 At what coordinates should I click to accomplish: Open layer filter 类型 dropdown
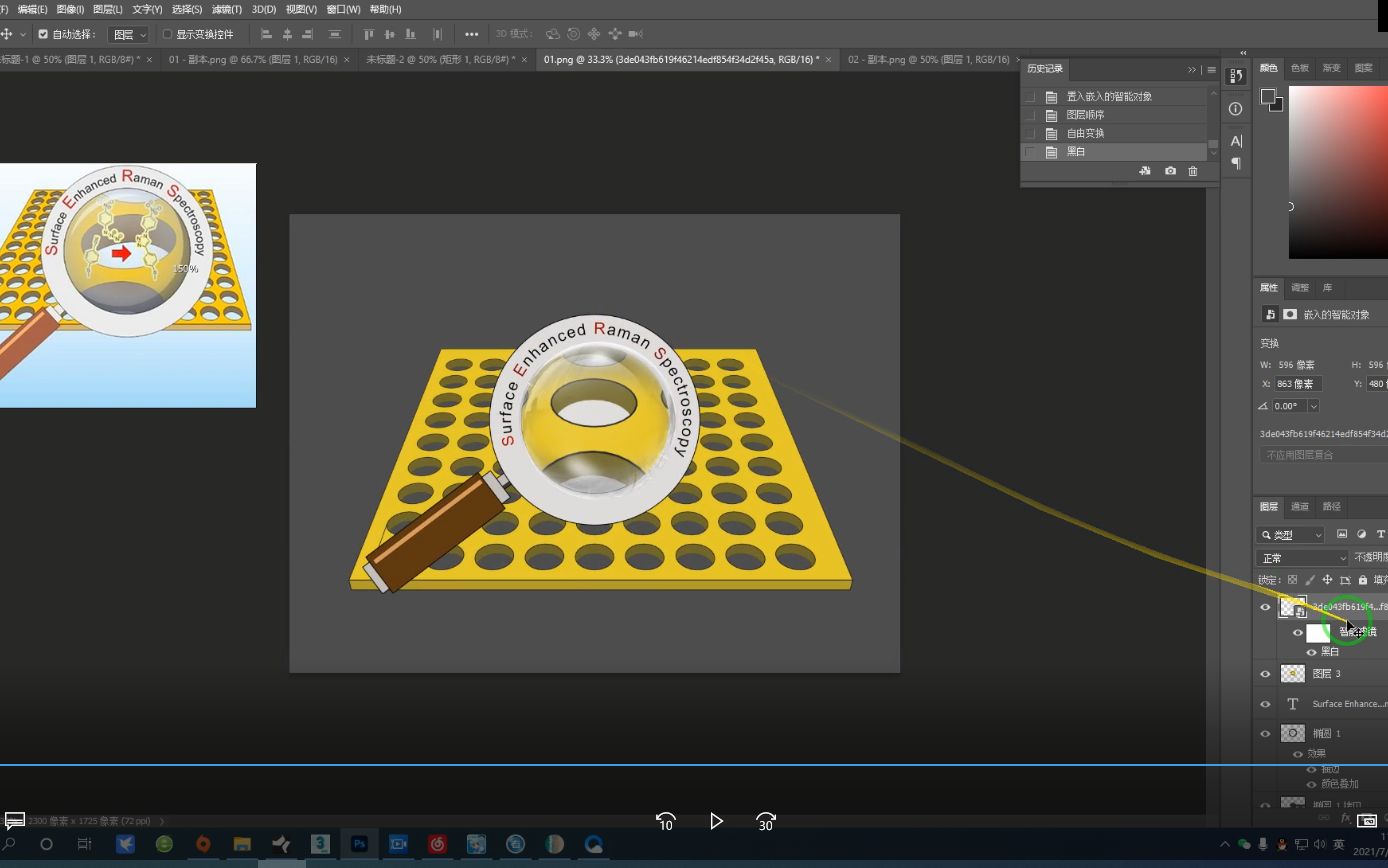pos(1291,535)
